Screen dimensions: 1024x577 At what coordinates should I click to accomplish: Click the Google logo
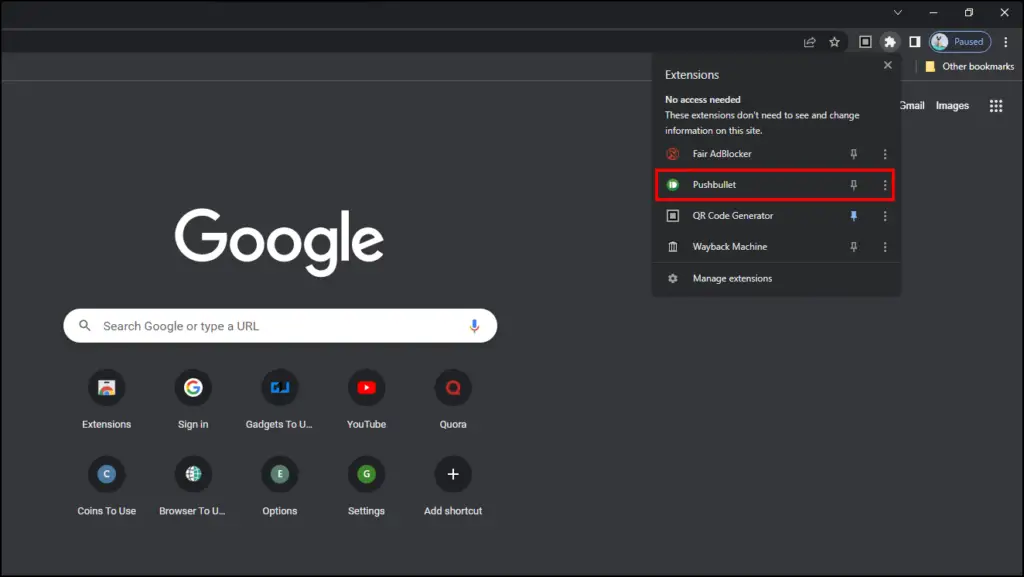point(280,242)
